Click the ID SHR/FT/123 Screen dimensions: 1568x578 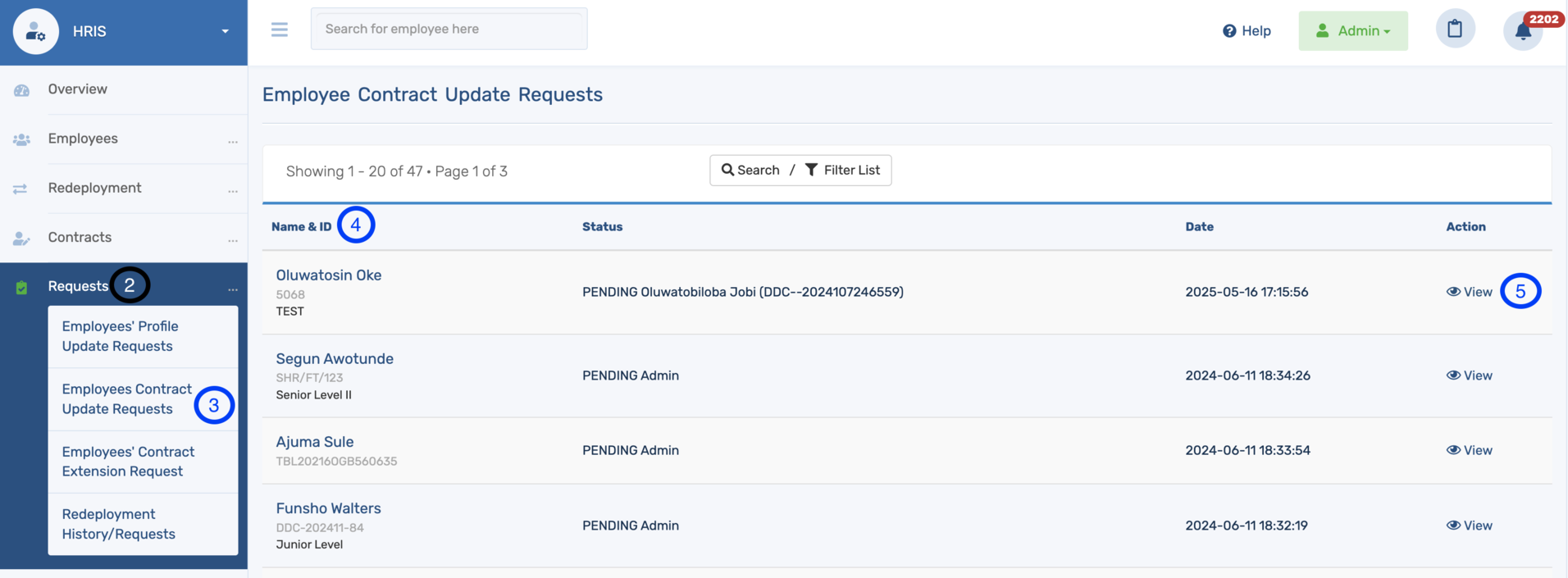(x=309, y=378)
